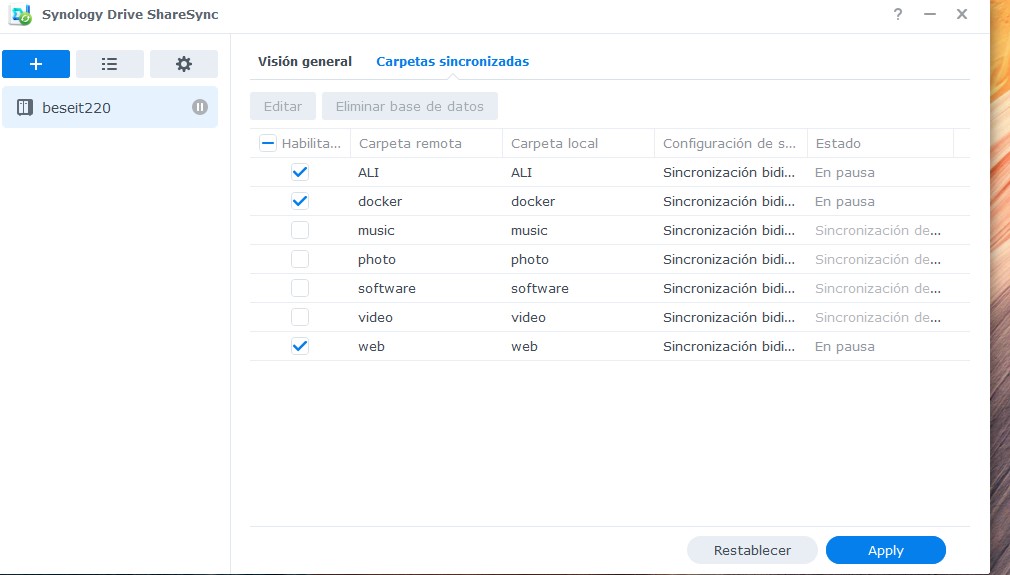Click the Restablecer button
Screen dimensions: 1010x575
coord(752,550)
